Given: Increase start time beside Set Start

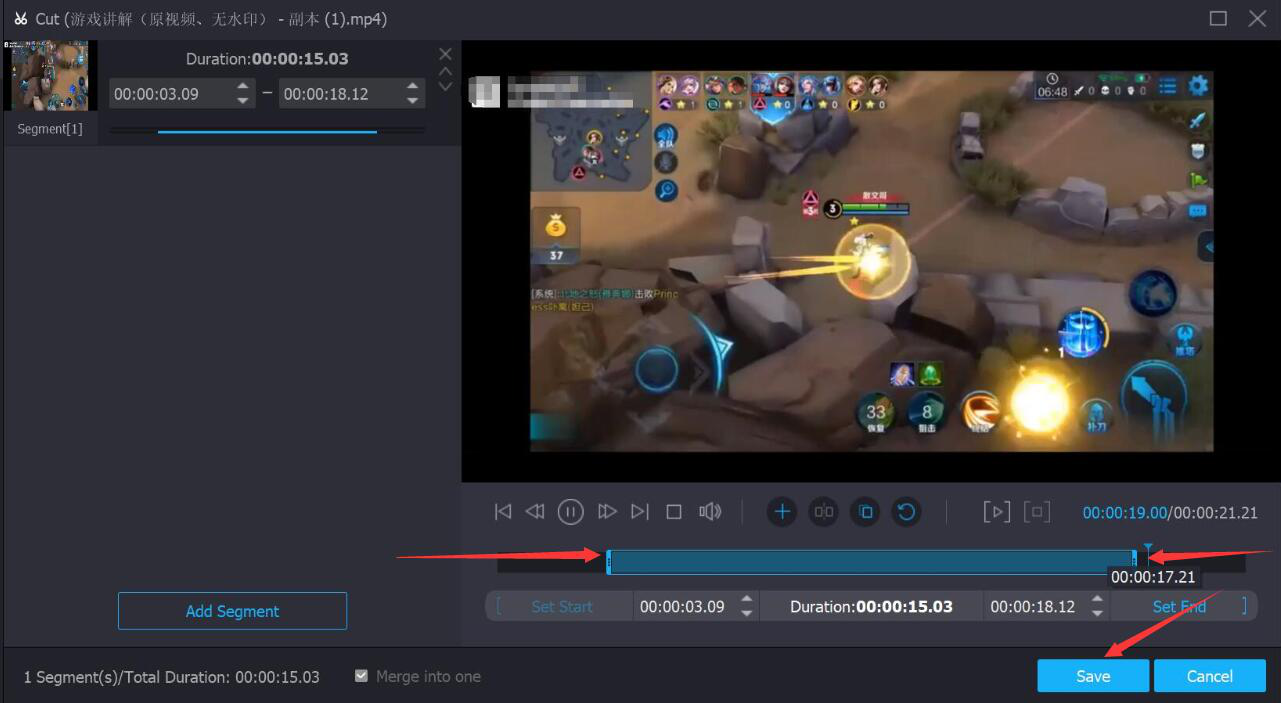Looking at the screenshot, I should tap(746, 600).
